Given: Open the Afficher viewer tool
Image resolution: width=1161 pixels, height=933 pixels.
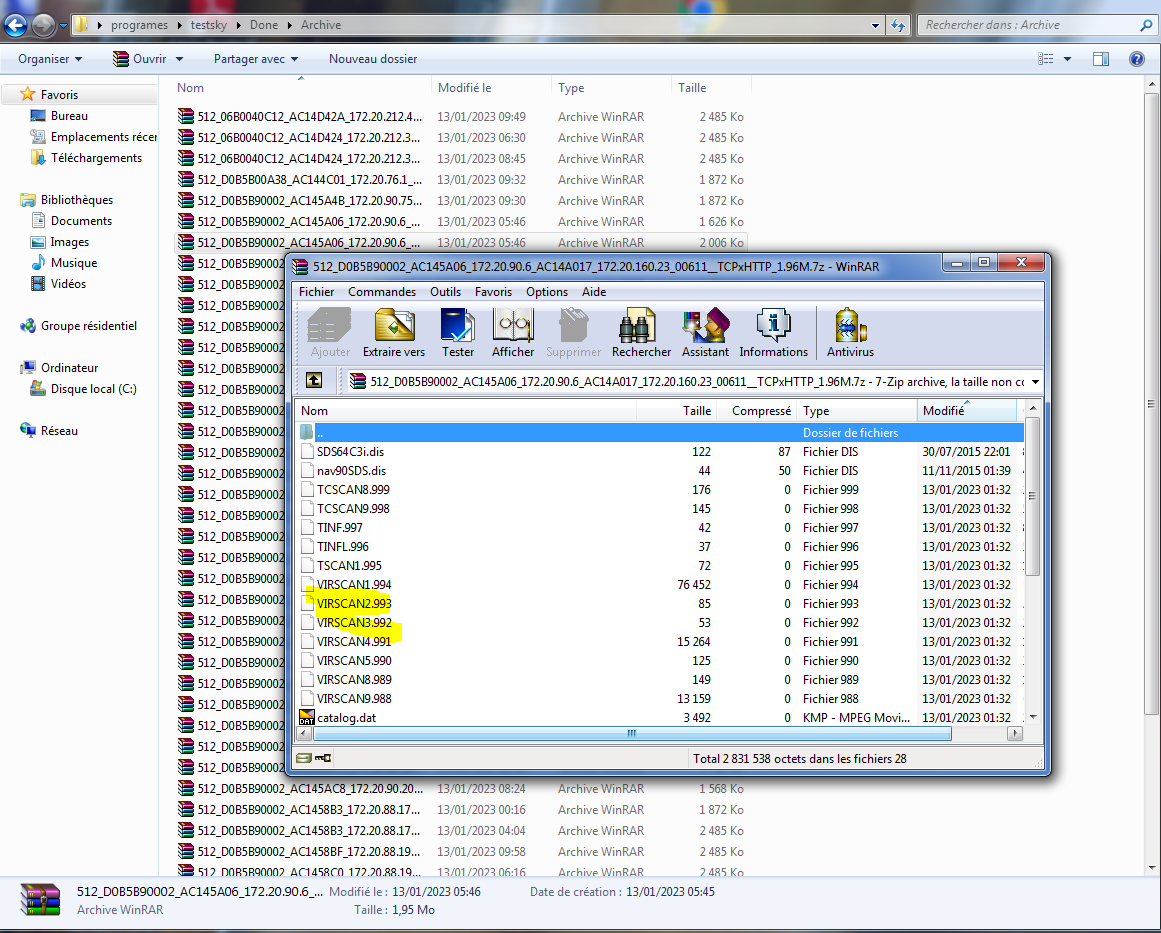Looking at the screenshot, I should [x=513, y=331].
